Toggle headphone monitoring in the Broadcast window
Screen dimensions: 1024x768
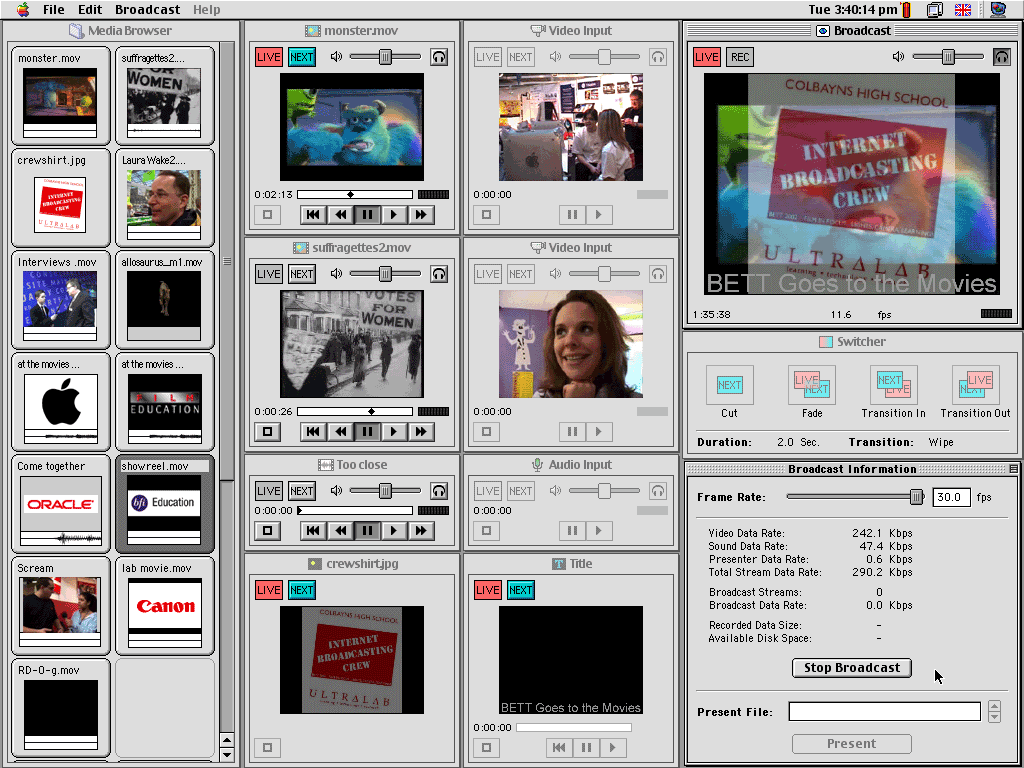point(1001,57)
